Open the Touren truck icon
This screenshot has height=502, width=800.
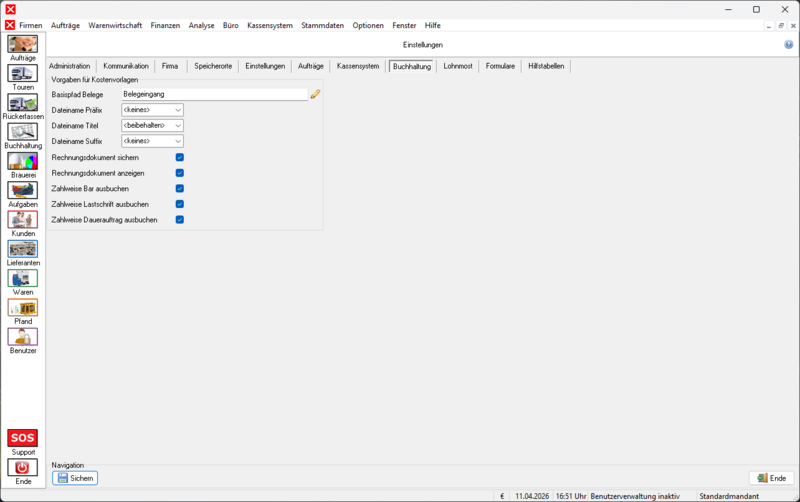coord(22,73)
